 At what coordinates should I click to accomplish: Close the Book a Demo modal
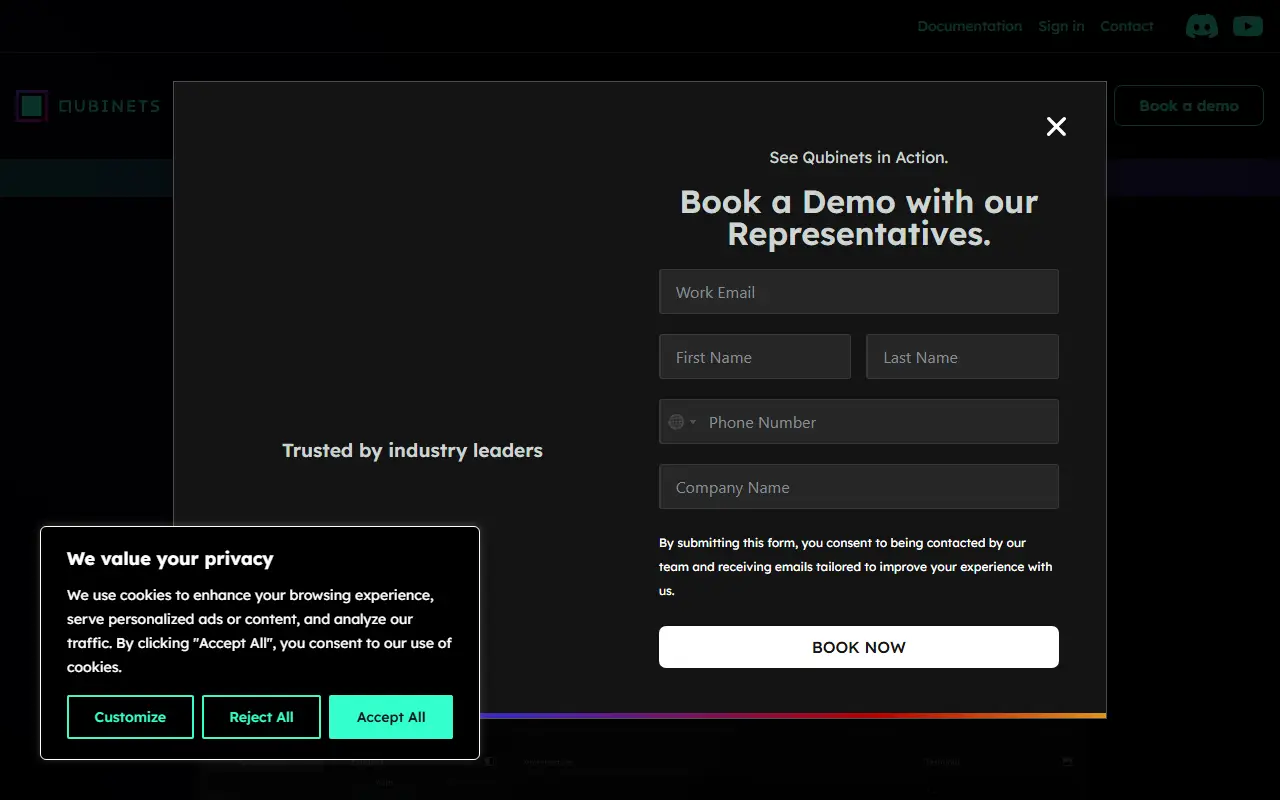coord(1056,126)
